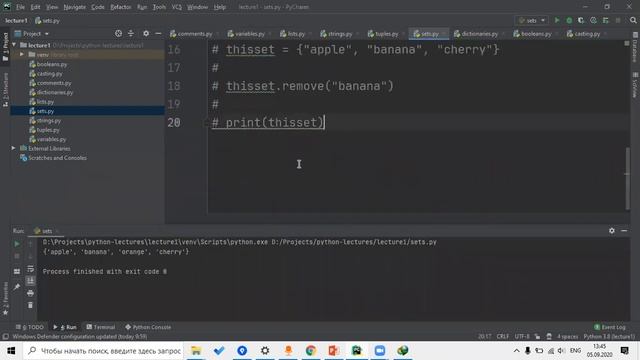Open Run panel settings gear
This screenshot has height=360, width=640.
[611, 231]
